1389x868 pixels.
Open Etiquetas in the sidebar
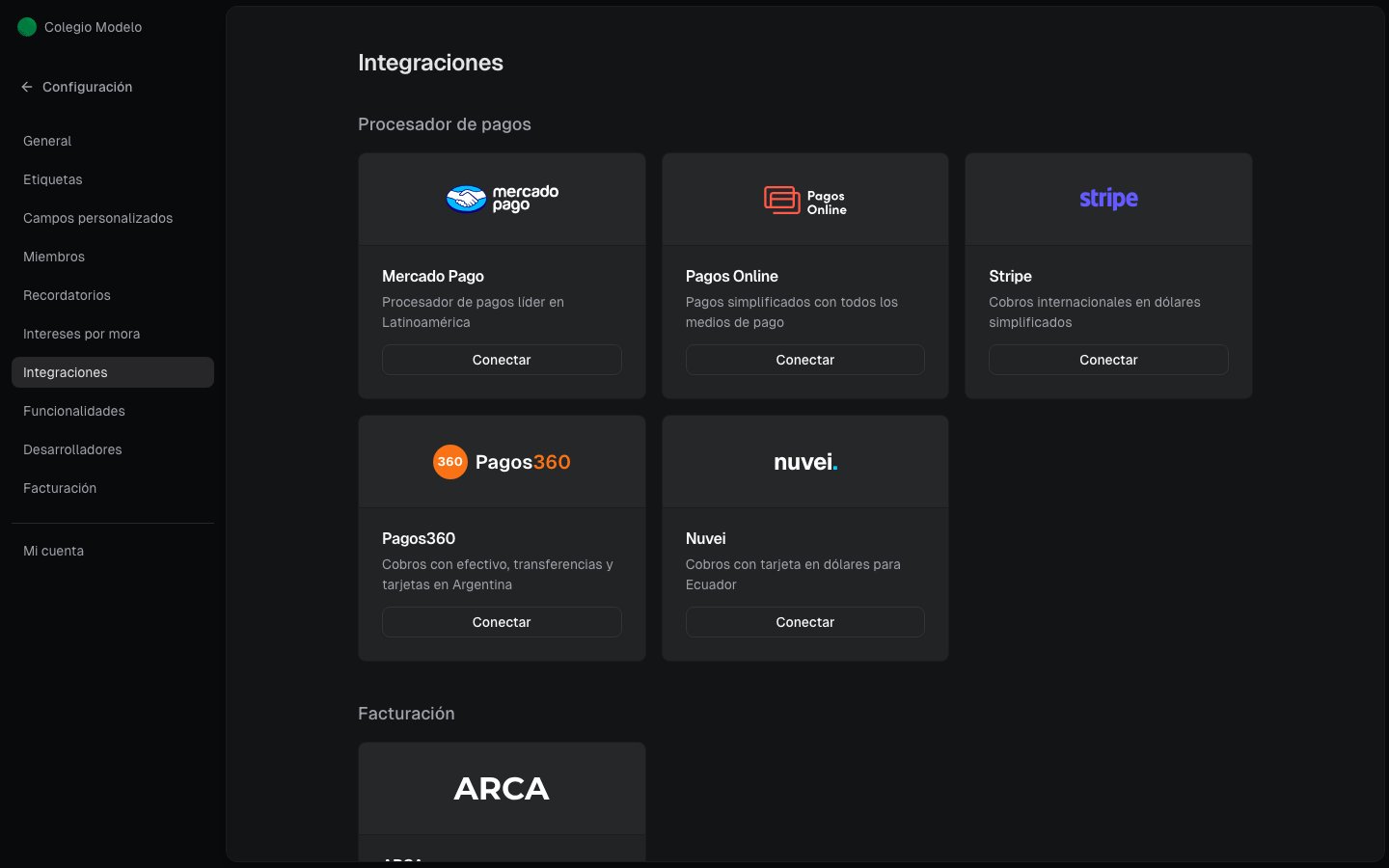pos(113,179)
